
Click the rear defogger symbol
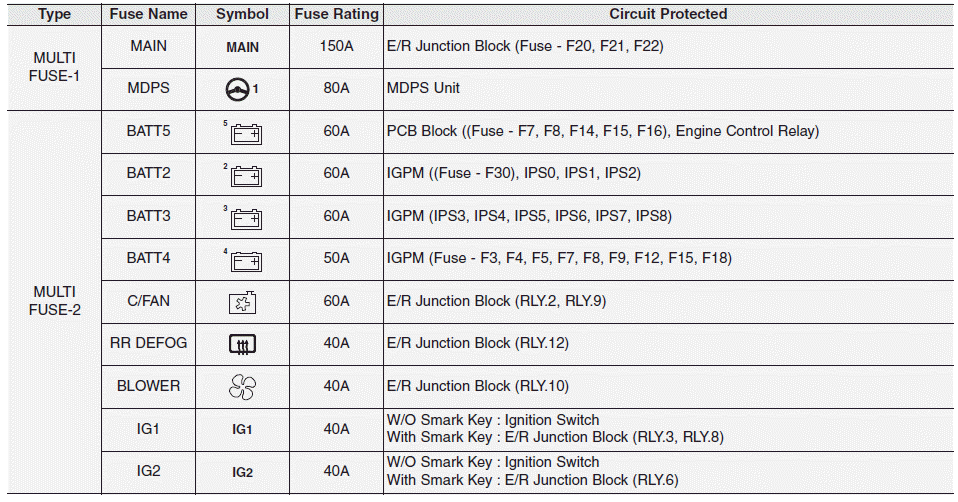coord(243,345)
